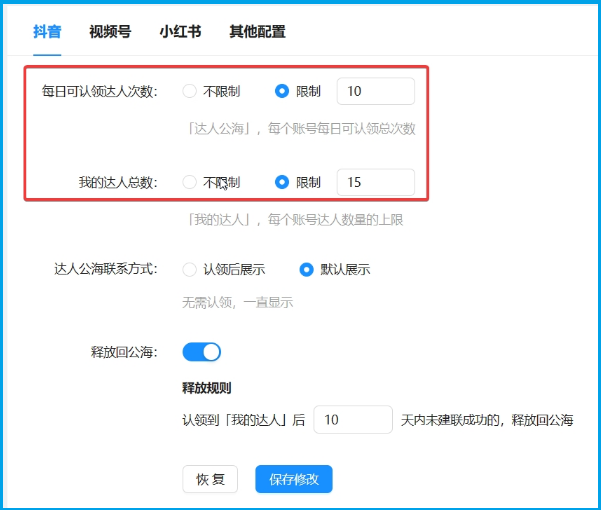
Task: Select 不限制 for 我的达人总数
Action: [x=189, y=182]
